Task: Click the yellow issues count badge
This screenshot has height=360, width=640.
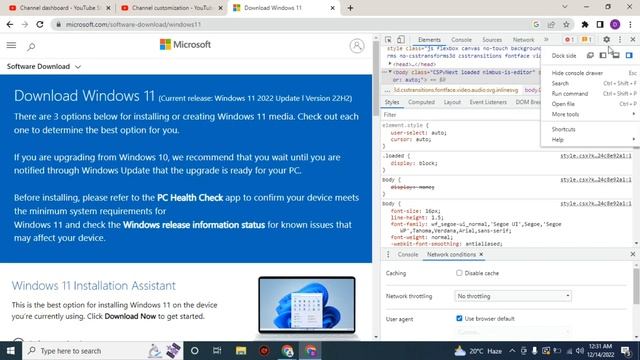Action: [587, 40]
